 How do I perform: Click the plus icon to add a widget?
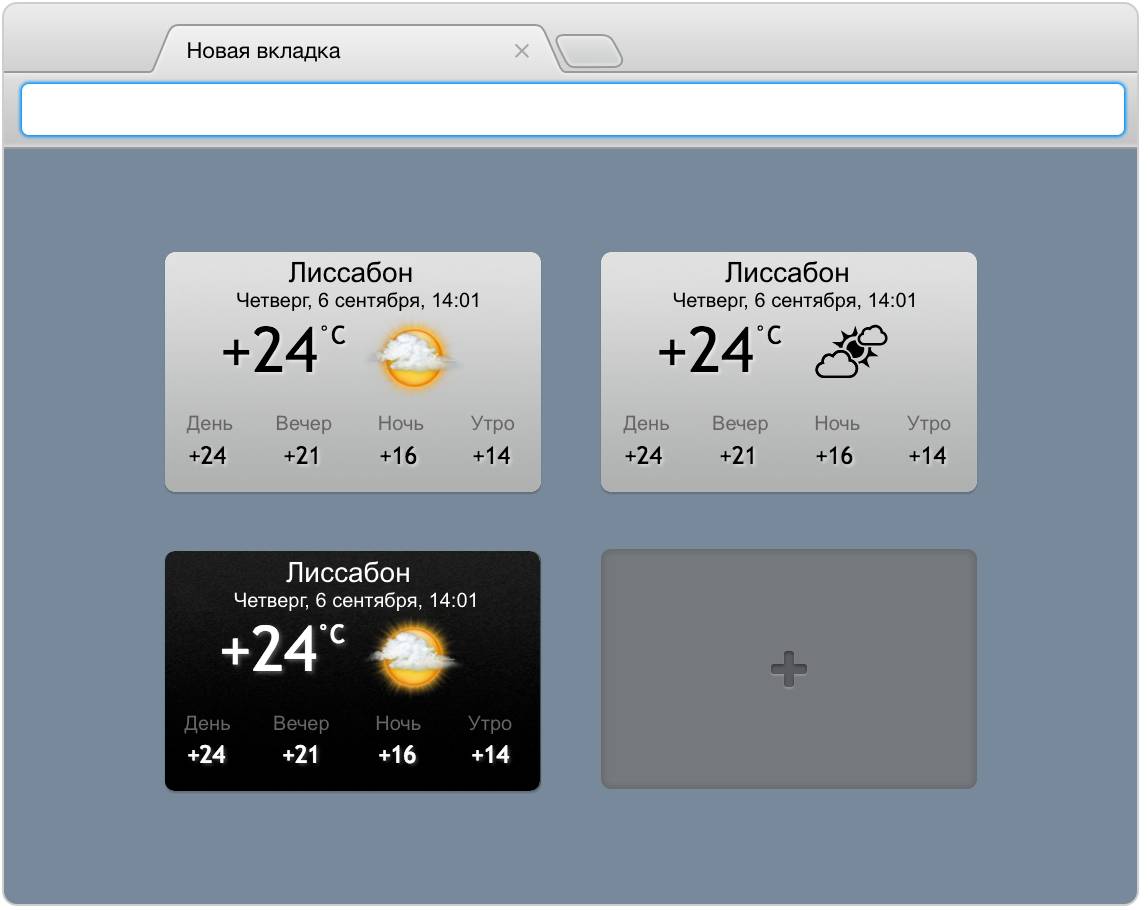[788, 668]
